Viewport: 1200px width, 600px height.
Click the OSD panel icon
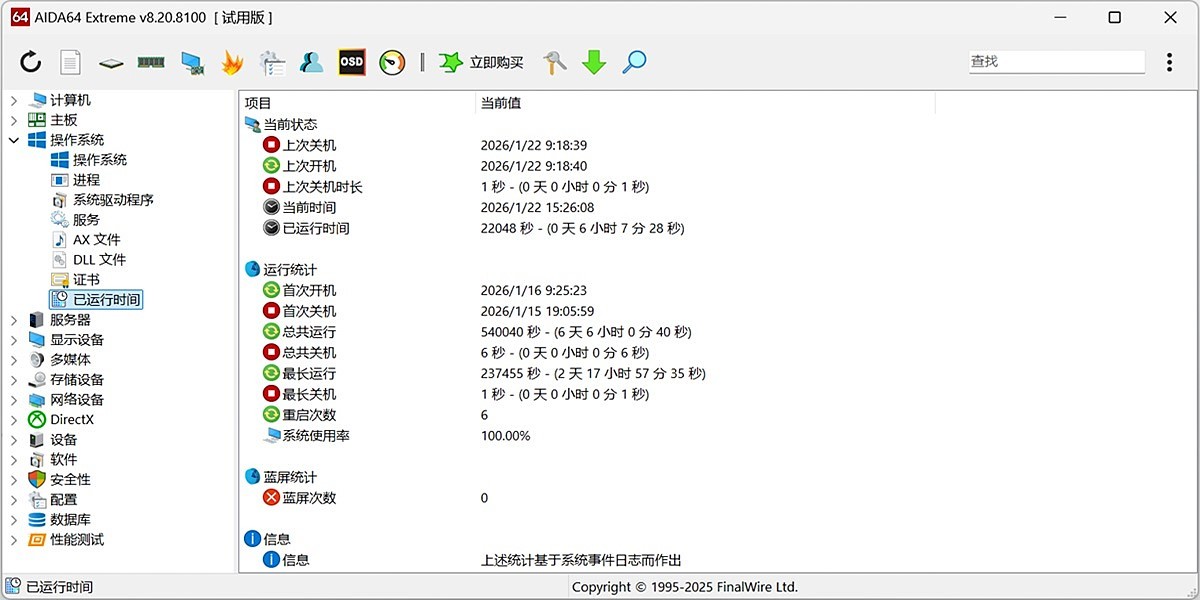coord(351,62)
